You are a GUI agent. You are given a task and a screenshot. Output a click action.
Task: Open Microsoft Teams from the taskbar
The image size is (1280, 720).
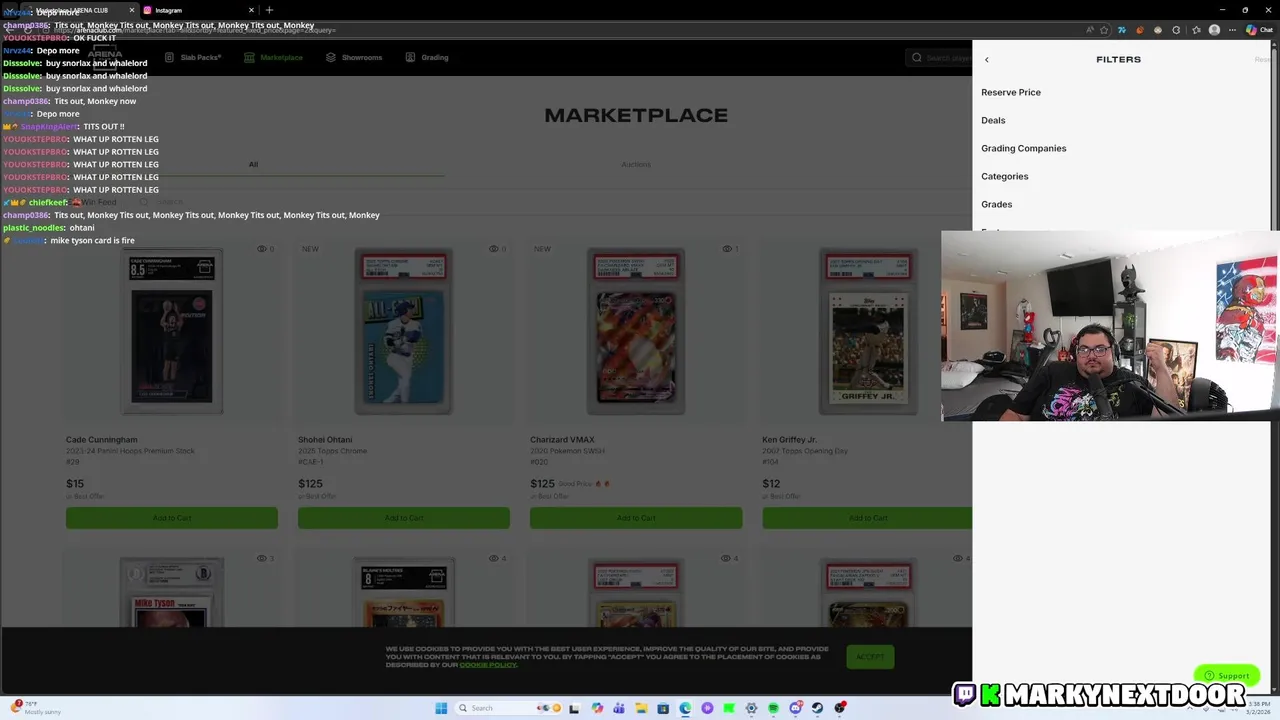pos(619,708)
